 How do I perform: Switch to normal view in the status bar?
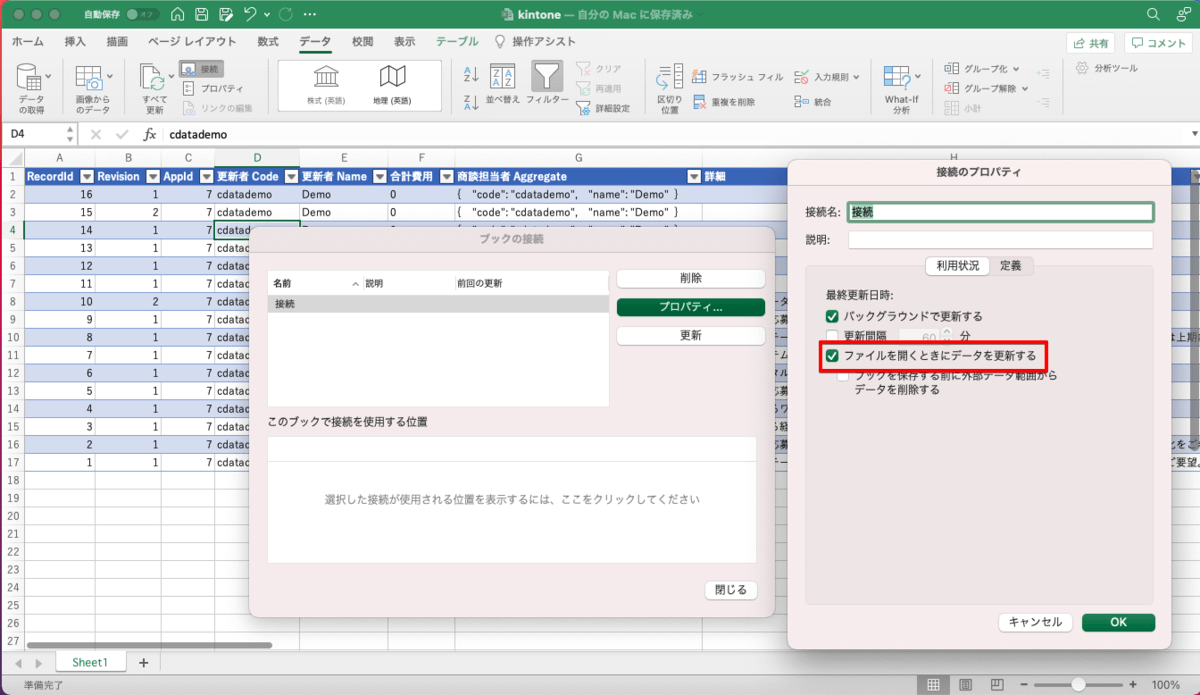point(933,685)
